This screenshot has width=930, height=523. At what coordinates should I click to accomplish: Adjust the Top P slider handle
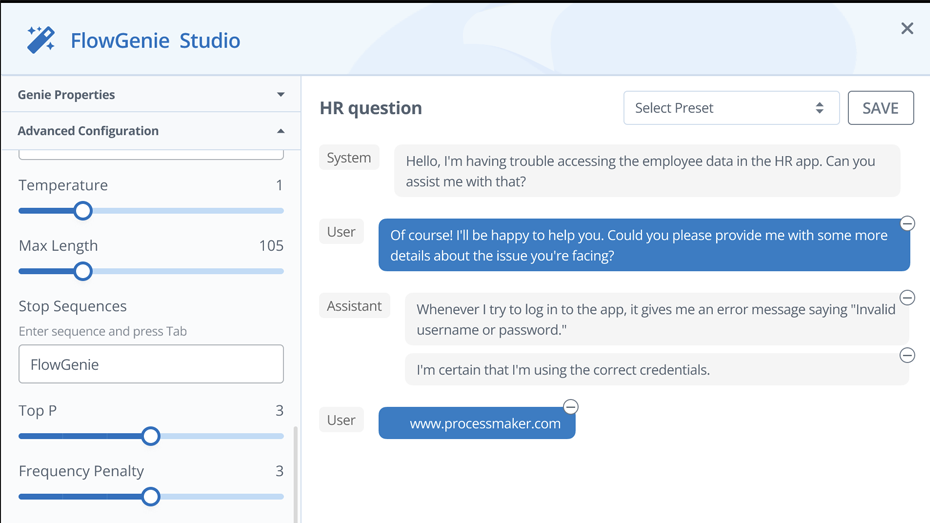click(x=151, y=436)
